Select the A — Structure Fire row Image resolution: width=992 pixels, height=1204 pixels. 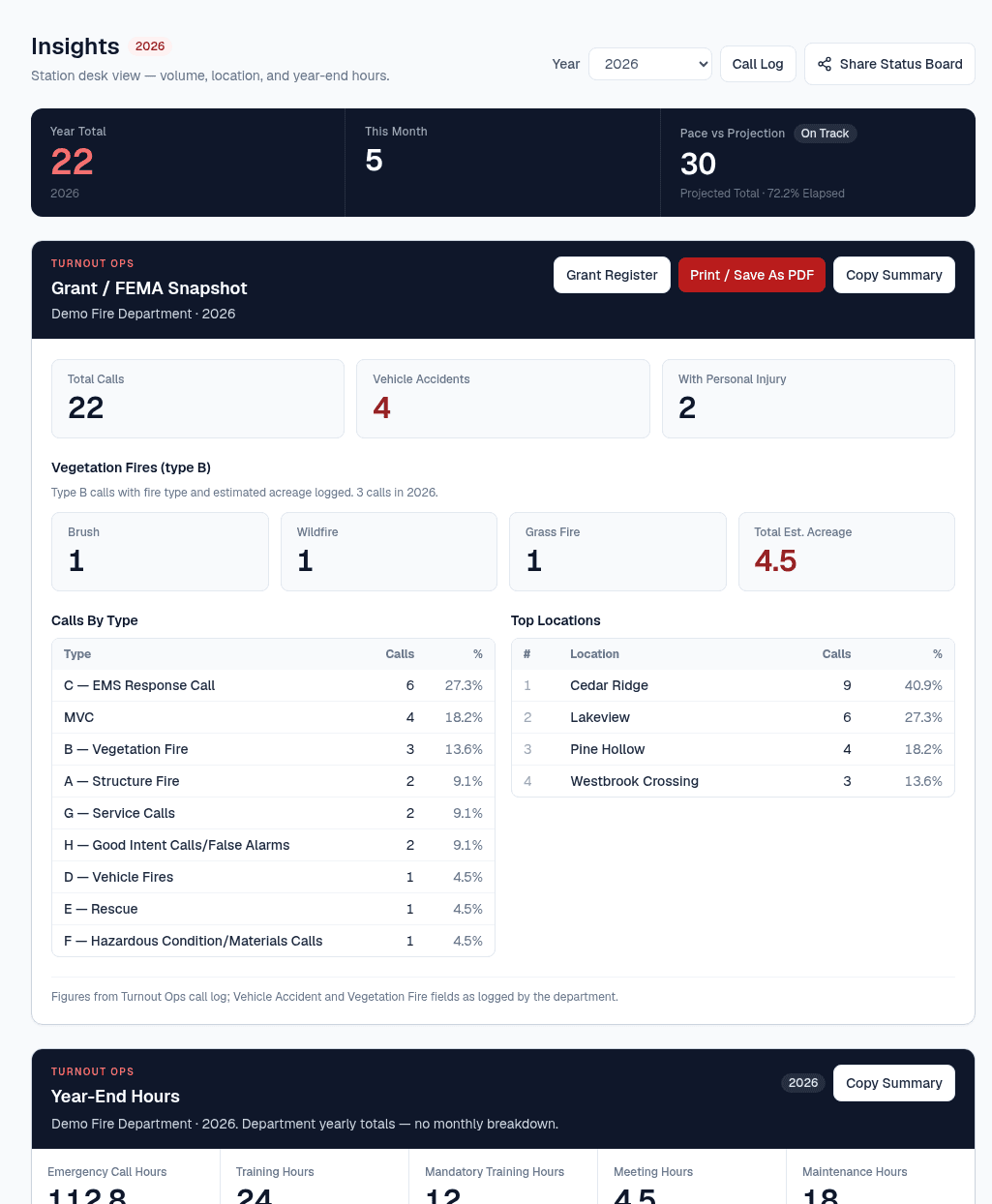tap(273, 781)
